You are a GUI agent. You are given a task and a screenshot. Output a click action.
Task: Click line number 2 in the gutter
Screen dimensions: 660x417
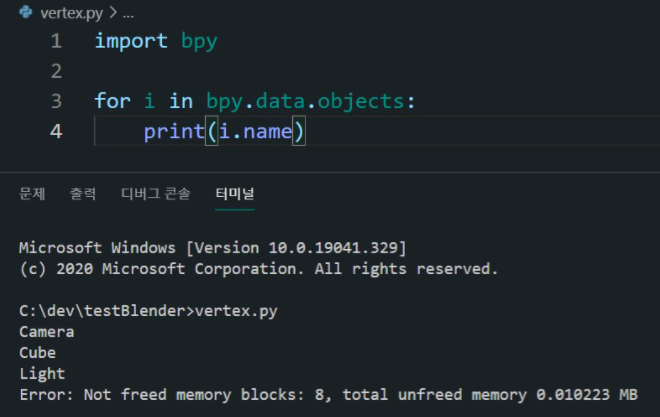coord(56,71)
